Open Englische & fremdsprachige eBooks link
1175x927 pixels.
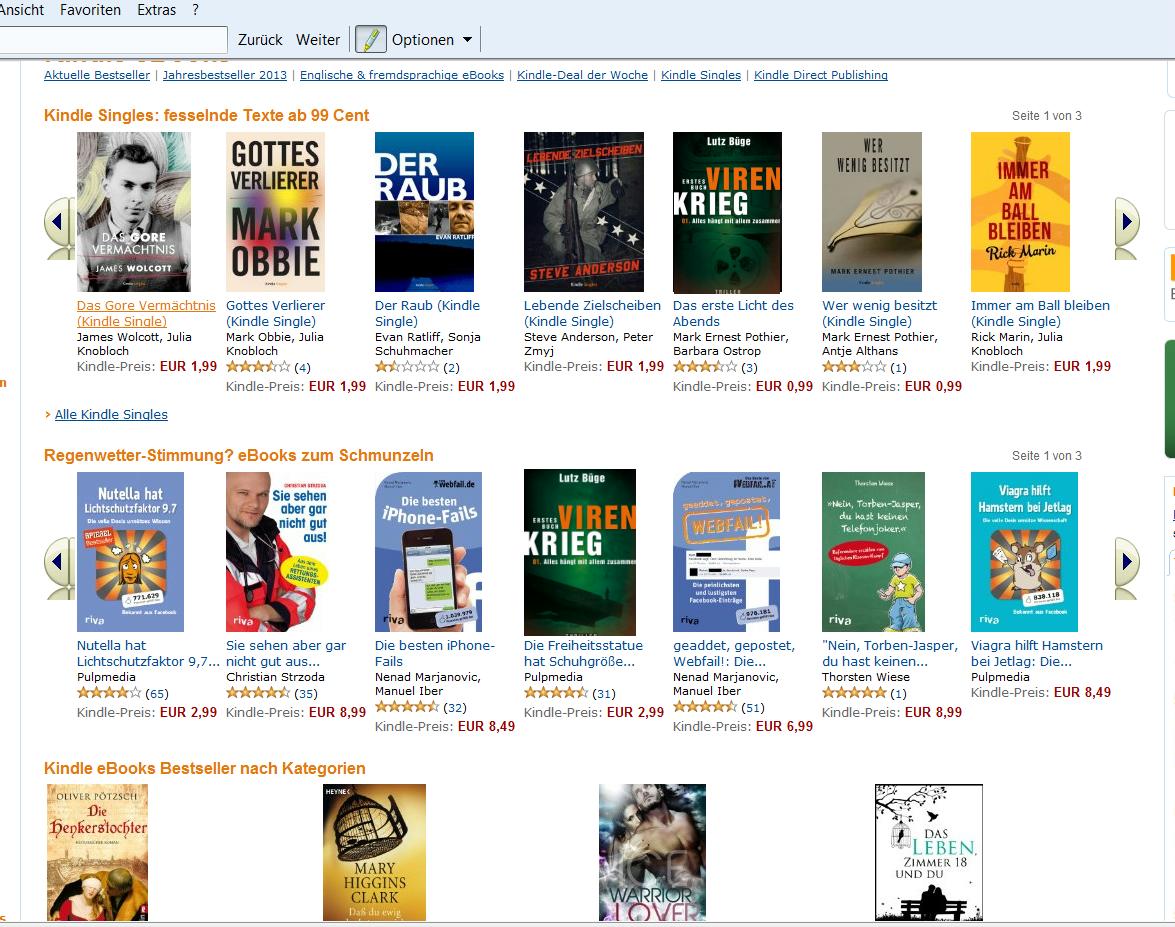point(402,75)
